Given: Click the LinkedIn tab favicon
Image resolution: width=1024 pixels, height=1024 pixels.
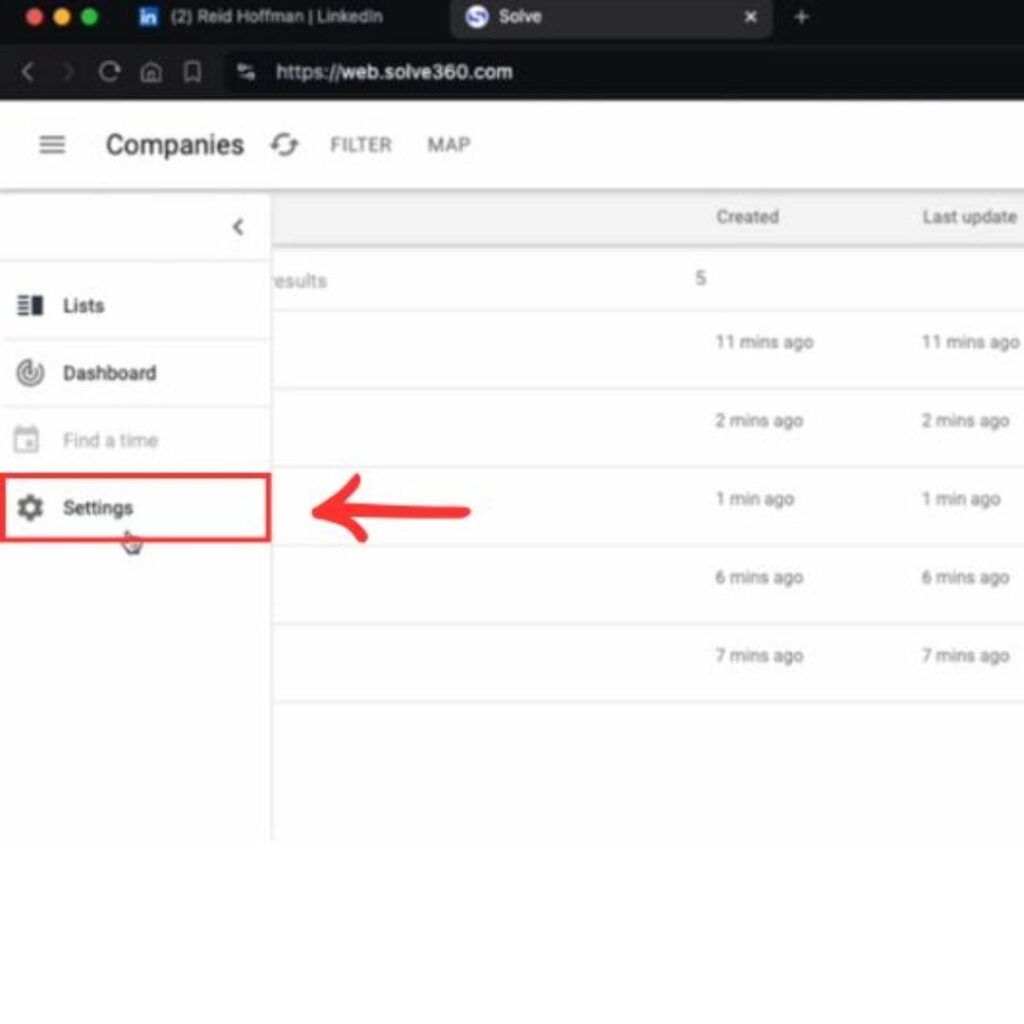Looking at the screenshot, I should coord(149,16).
